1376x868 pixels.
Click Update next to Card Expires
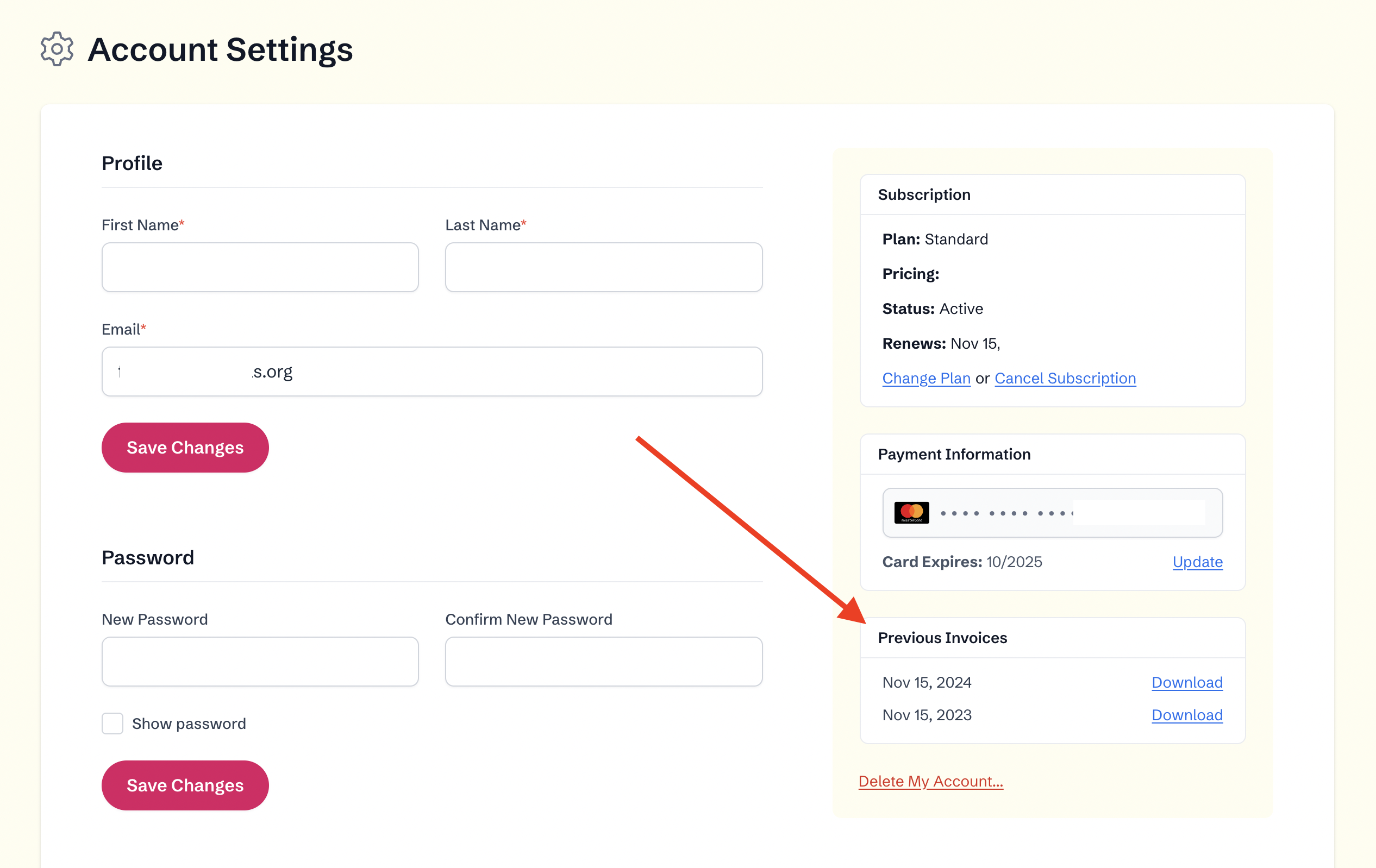(x=1197, y=562)
